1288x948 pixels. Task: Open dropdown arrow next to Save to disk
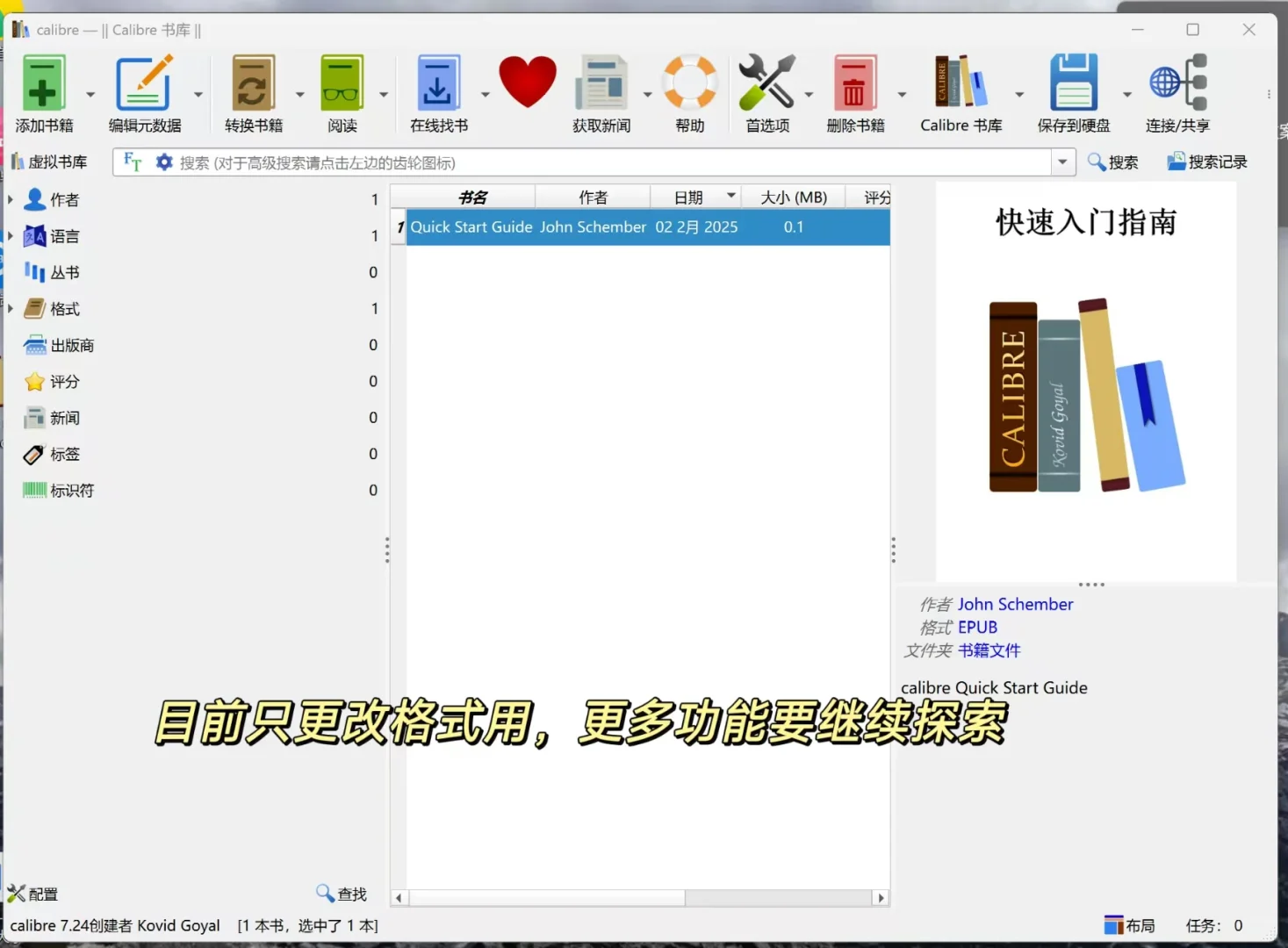click(1127, 94)
